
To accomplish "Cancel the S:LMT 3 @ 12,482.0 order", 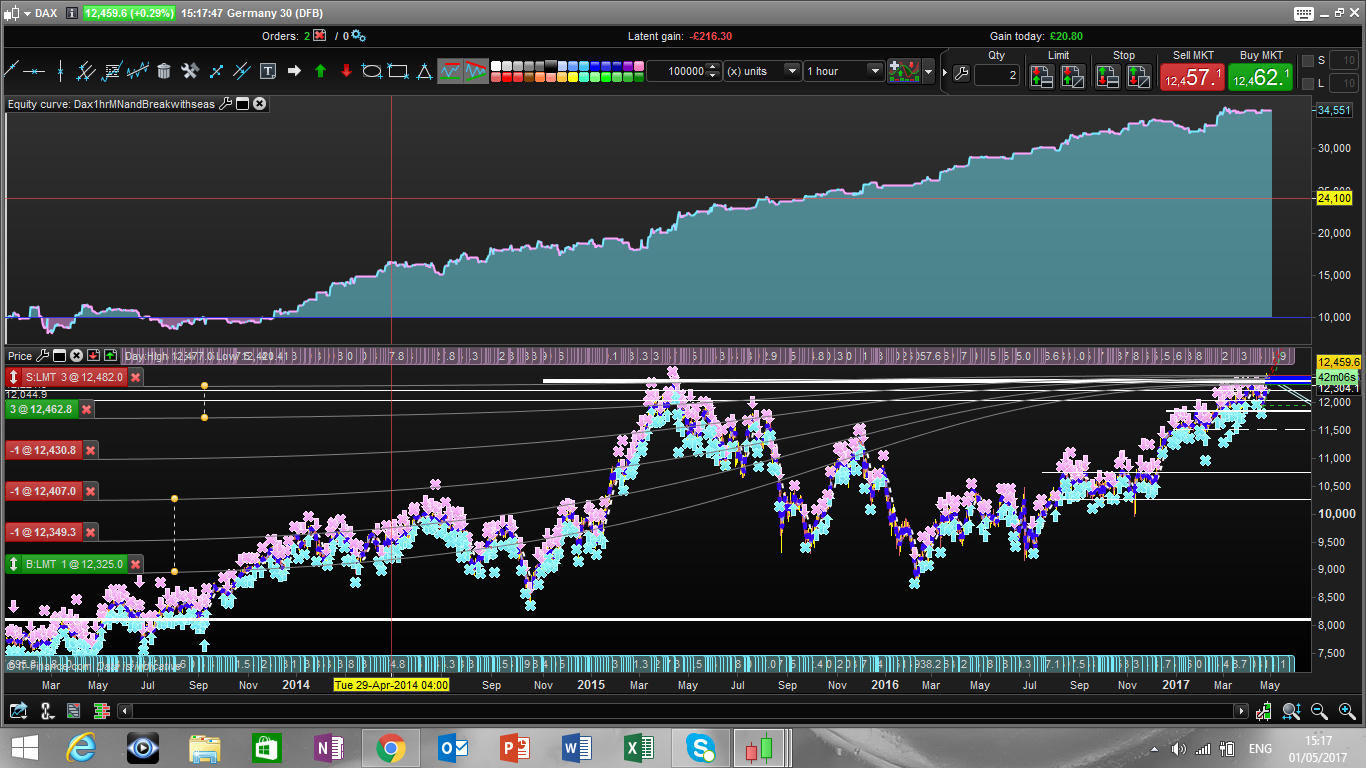I will 135,377.
